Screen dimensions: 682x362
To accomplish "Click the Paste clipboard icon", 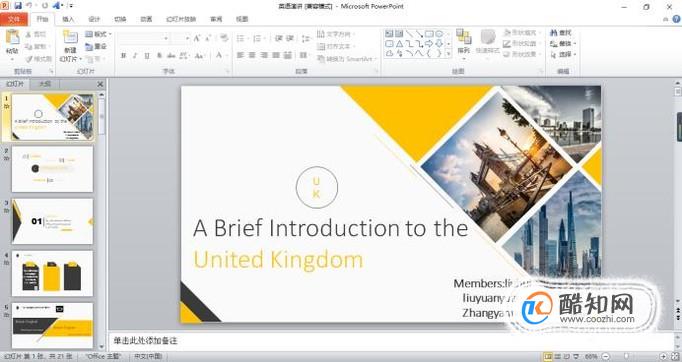I will (x=12, y=38).
